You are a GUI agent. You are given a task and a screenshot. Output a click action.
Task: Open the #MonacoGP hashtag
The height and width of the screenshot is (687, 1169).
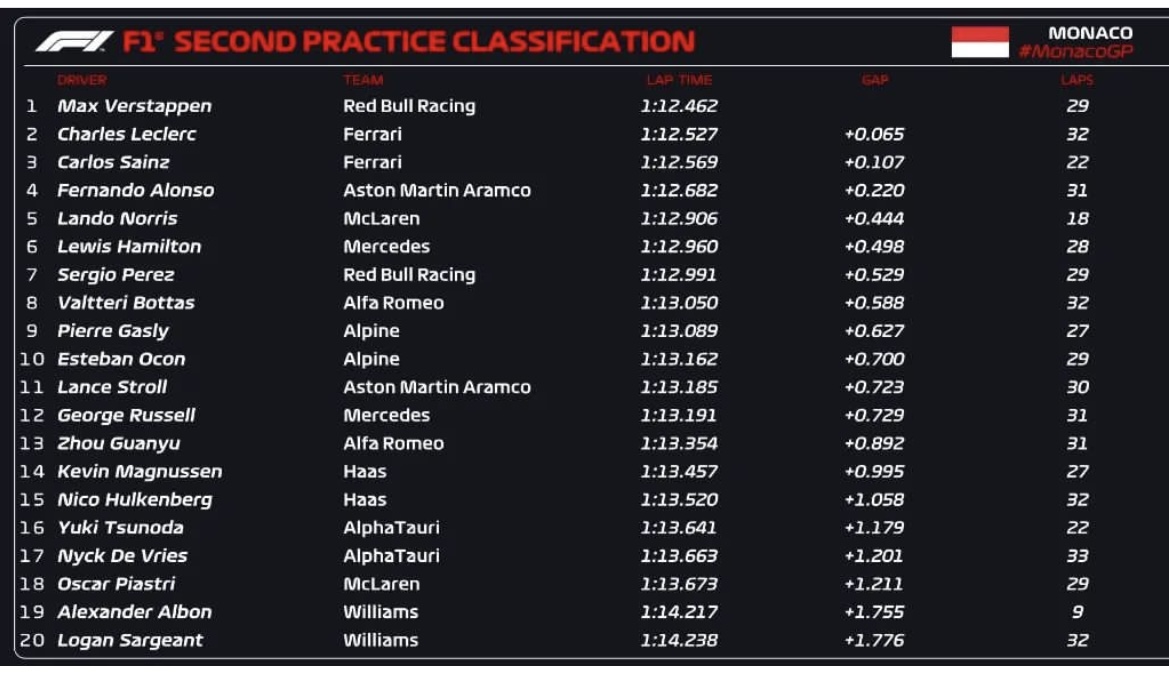[x=1076, y=51]
